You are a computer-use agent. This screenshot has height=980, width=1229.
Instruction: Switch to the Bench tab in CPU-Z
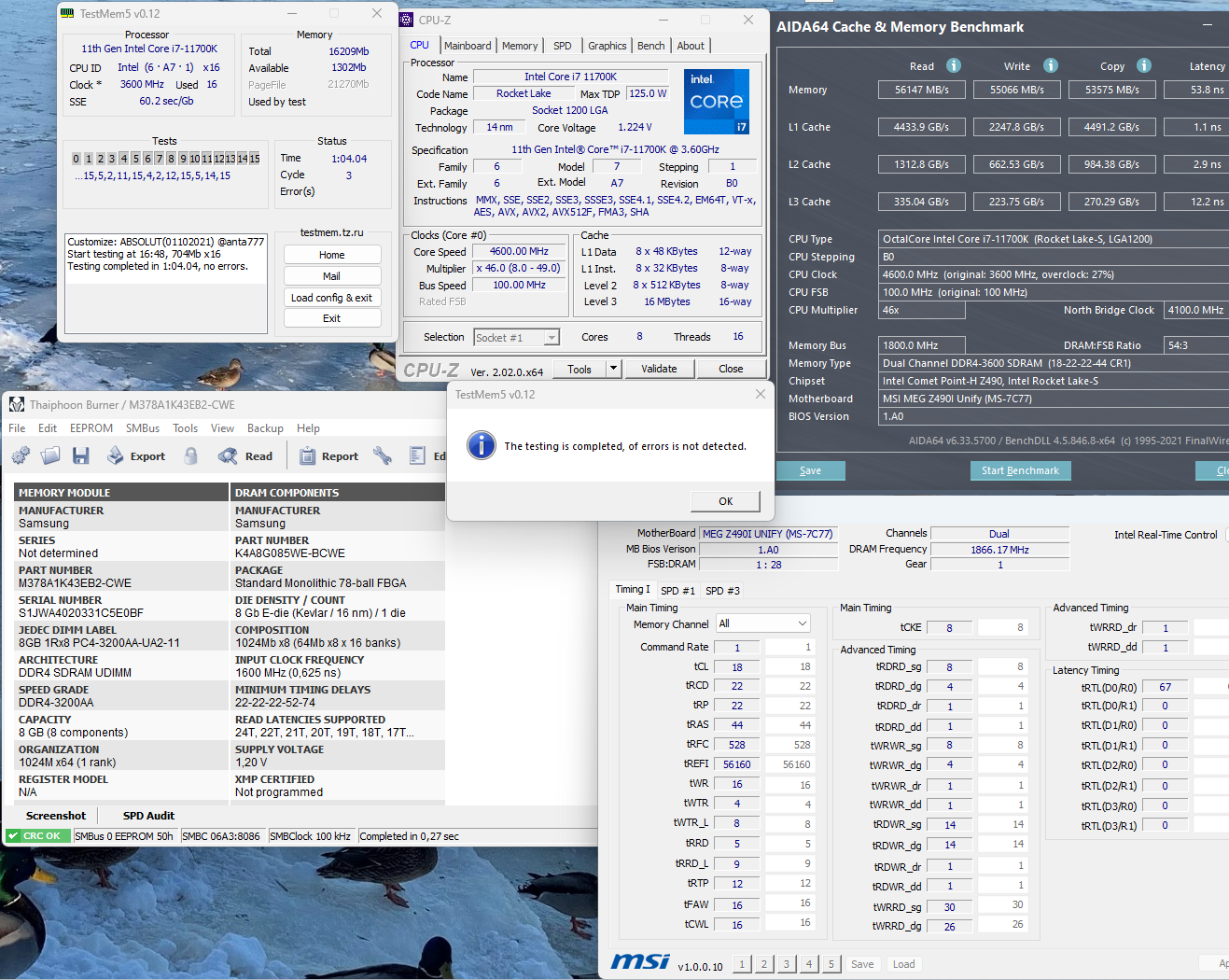[651, 46]
